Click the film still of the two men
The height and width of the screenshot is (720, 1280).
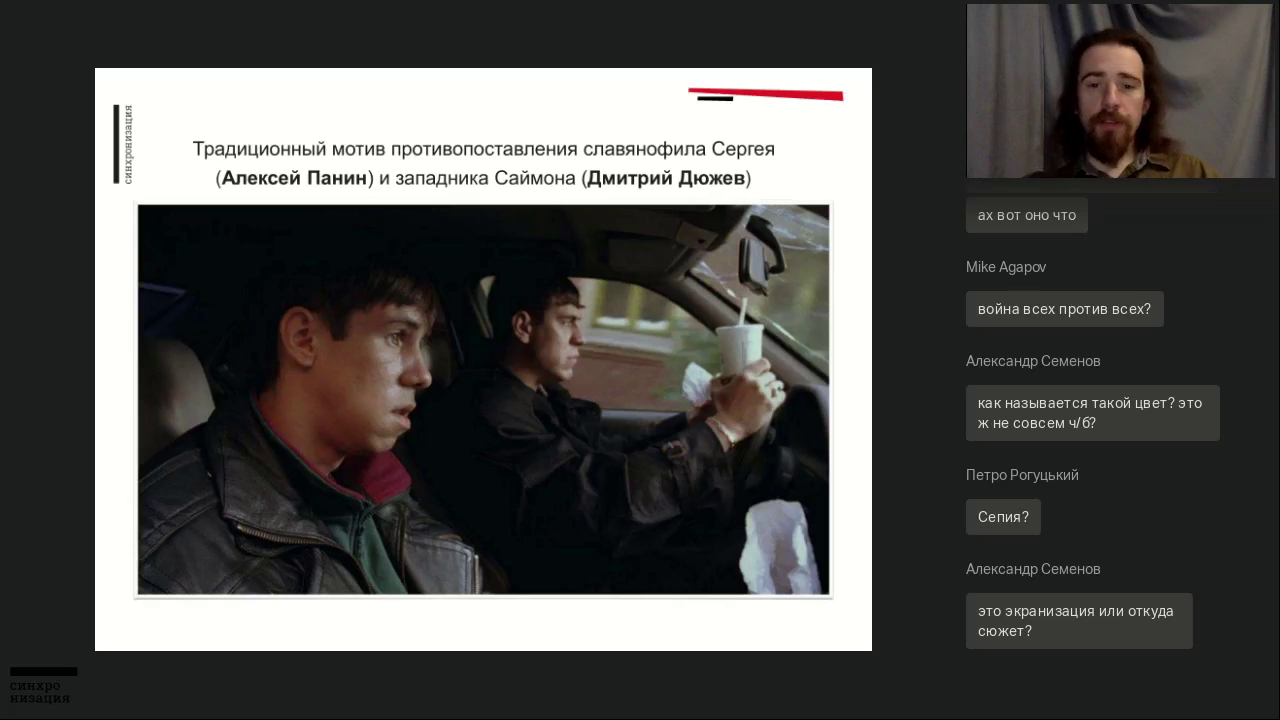[483, 400]
